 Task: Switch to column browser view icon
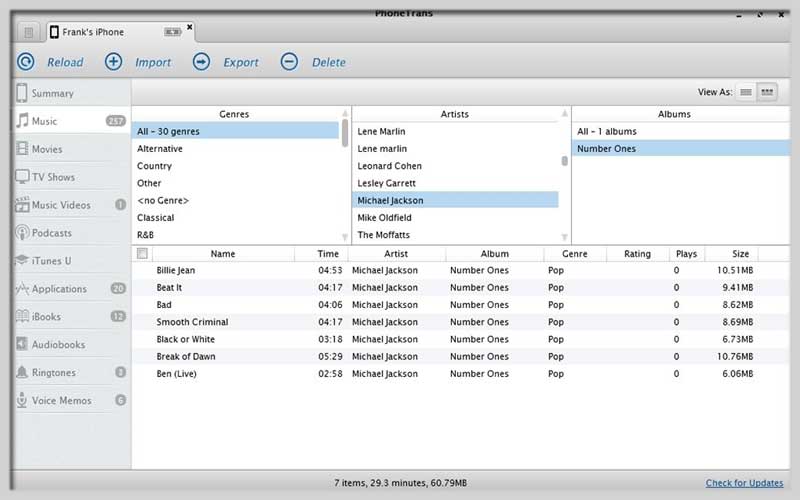[x=767, y=92]
